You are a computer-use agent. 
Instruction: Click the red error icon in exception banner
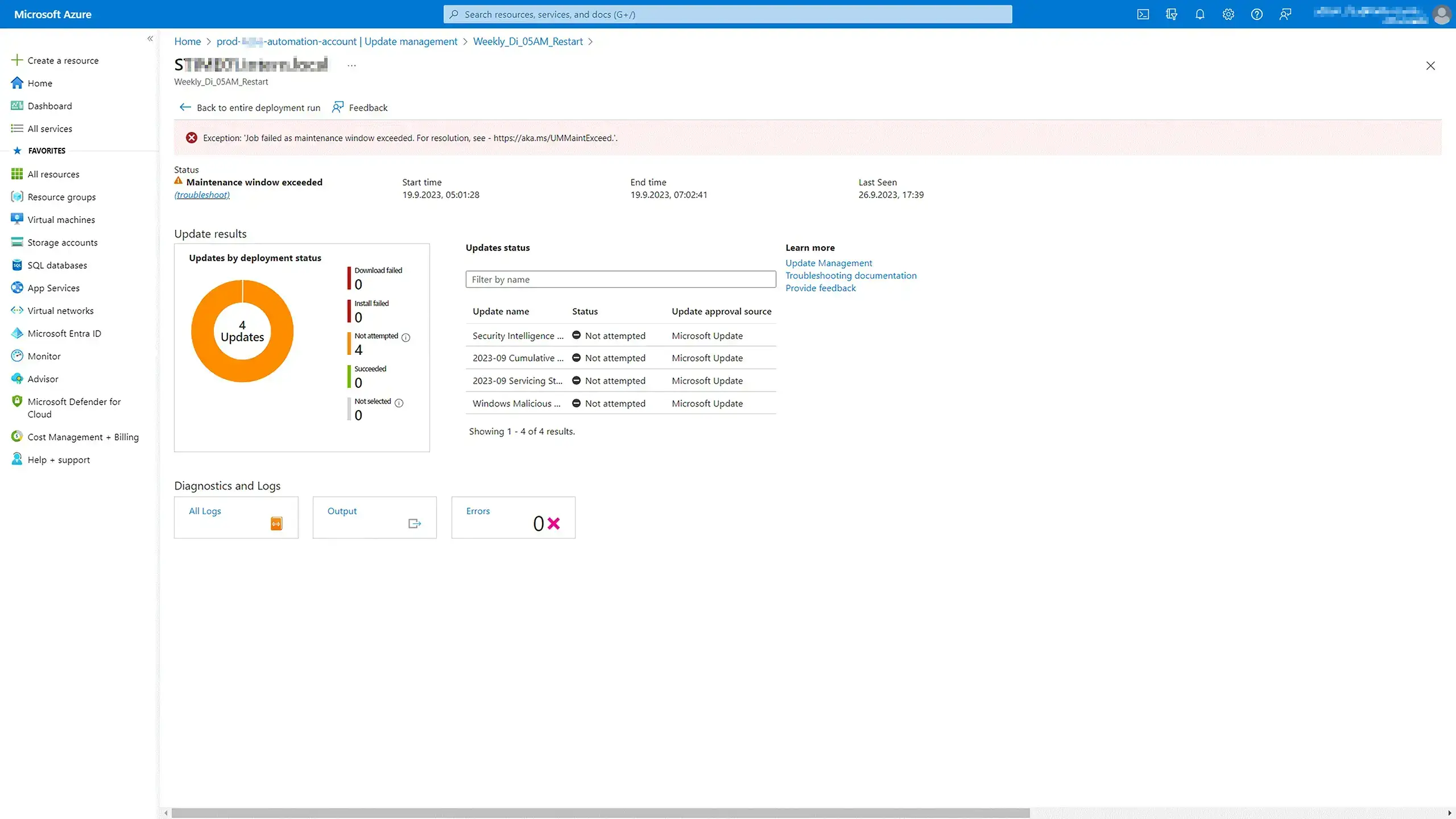click(192, 138)
